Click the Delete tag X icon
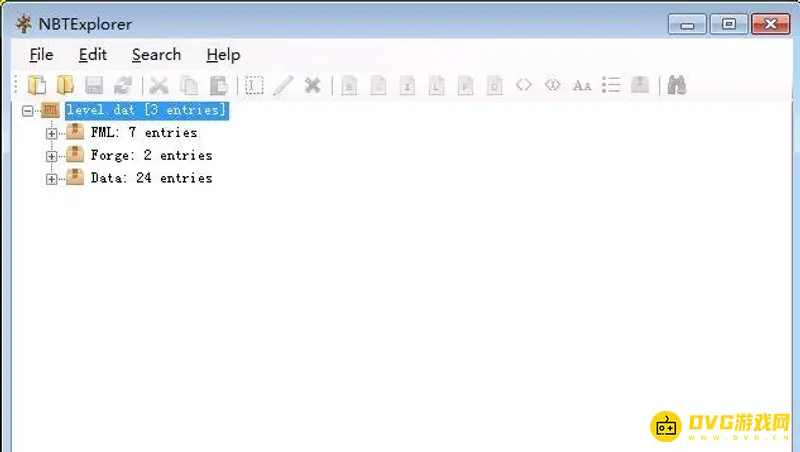Screen dimensions: 800x452 [x=312, y=85]
